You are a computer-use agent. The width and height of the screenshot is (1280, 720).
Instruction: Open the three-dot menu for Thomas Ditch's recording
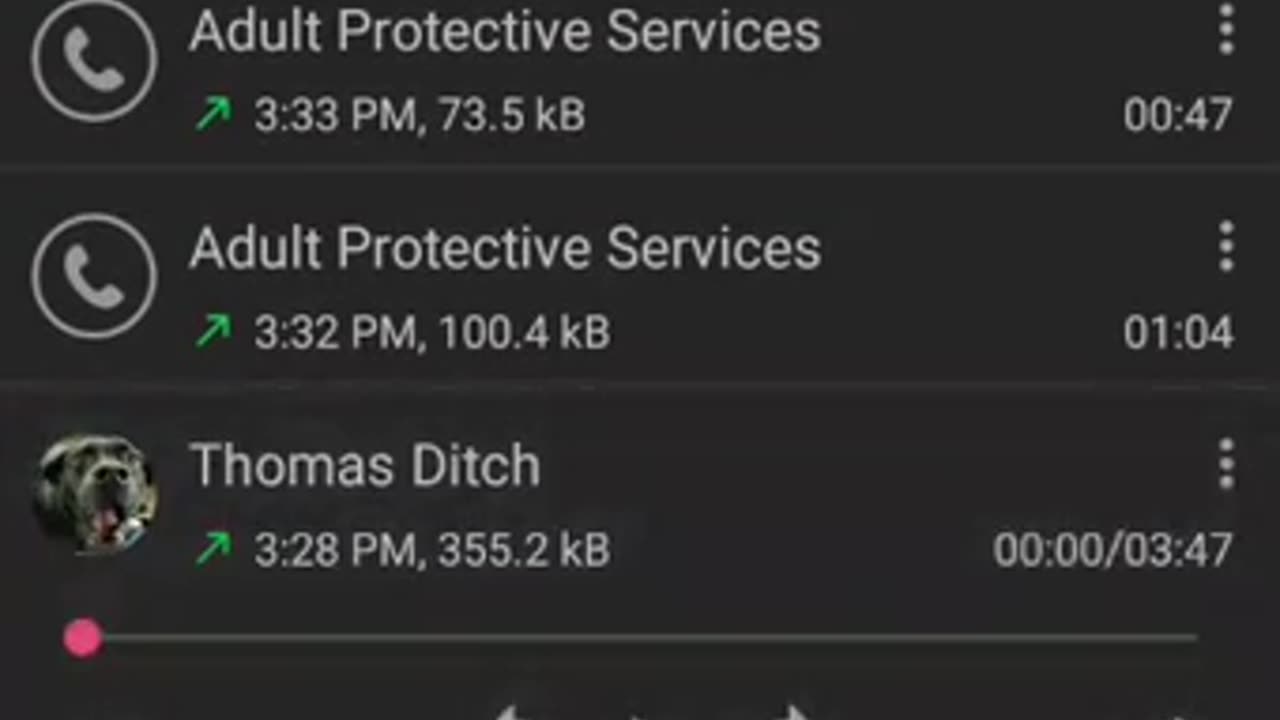click(x=1226, y=465)
